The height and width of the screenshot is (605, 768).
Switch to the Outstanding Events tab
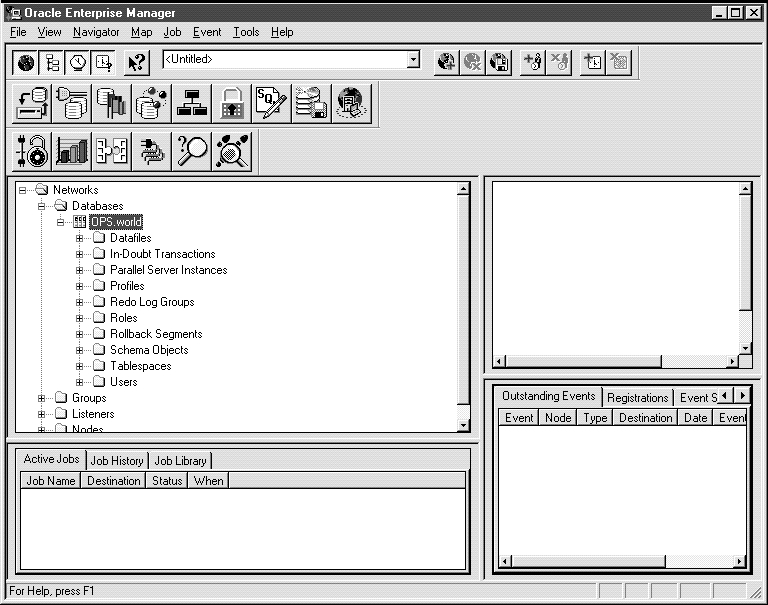549,396
